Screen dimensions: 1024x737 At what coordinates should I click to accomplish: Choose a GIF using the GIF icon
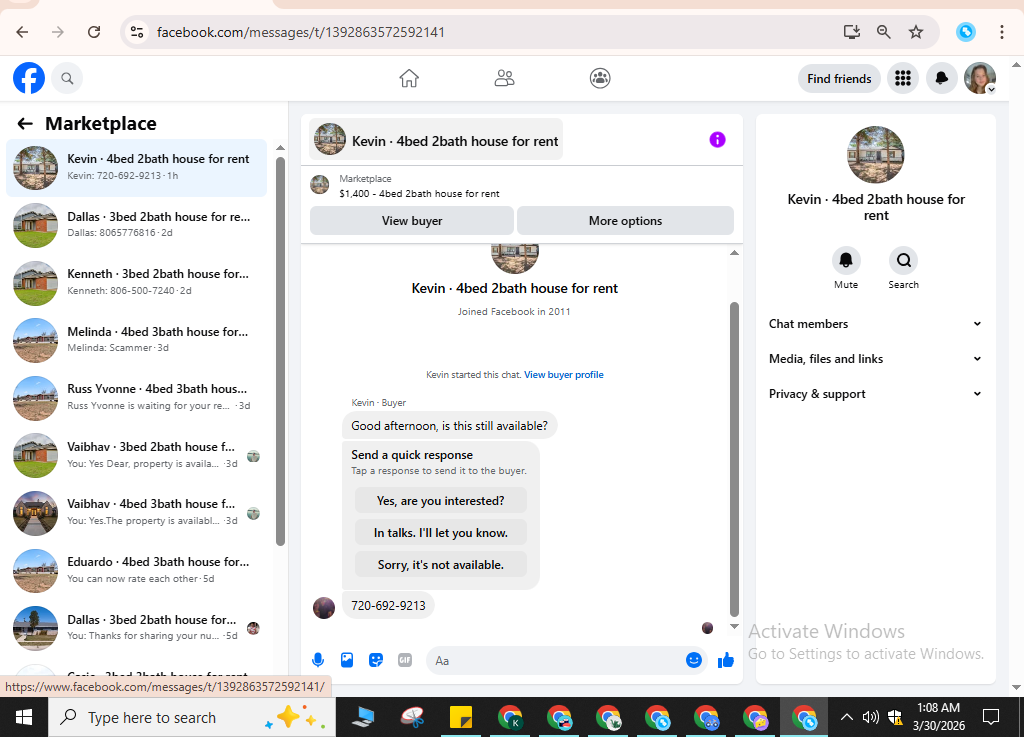tap(405, 660)
